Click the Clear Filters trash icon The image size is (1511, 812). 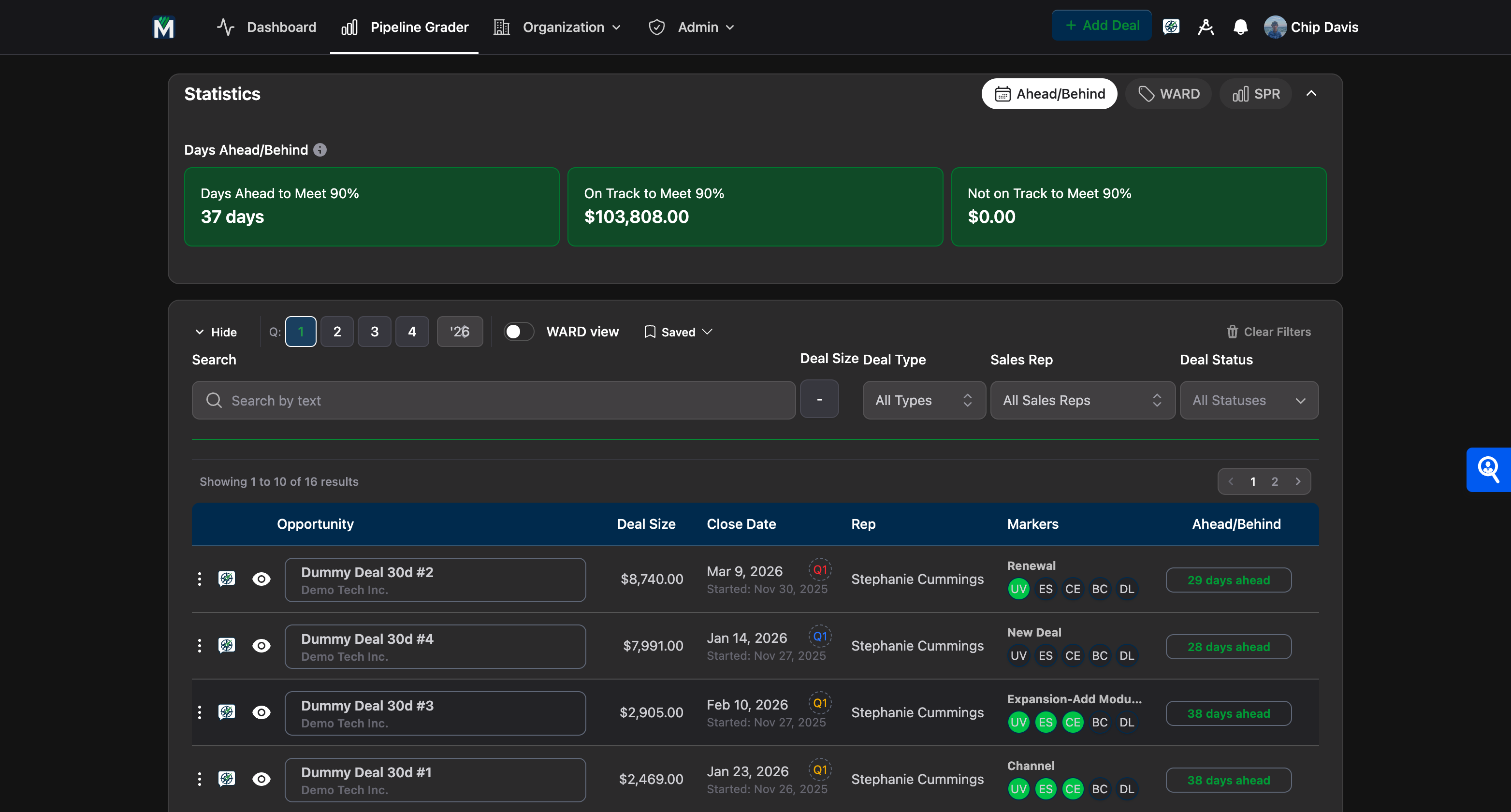(1232, 332)
